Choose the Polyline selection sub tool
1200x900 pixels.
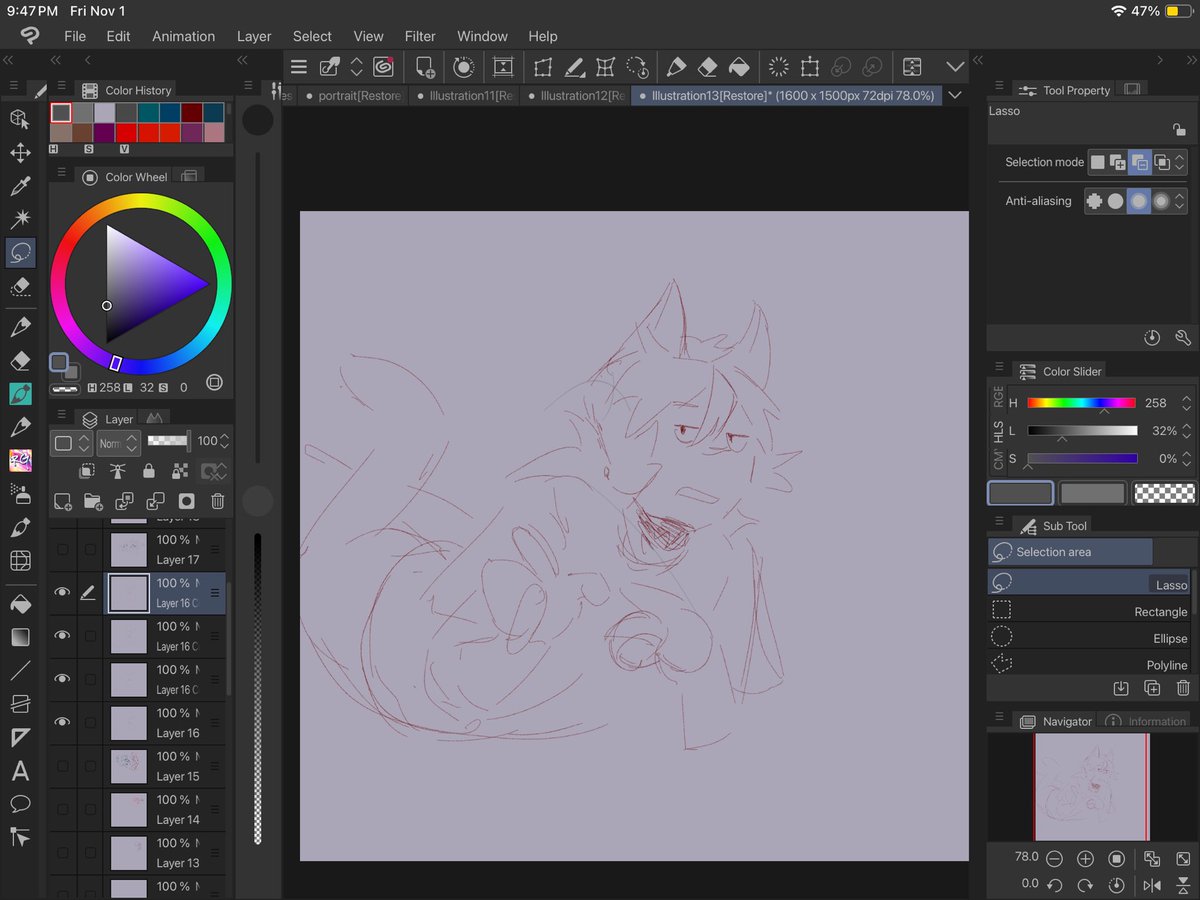click(1089, 664)
